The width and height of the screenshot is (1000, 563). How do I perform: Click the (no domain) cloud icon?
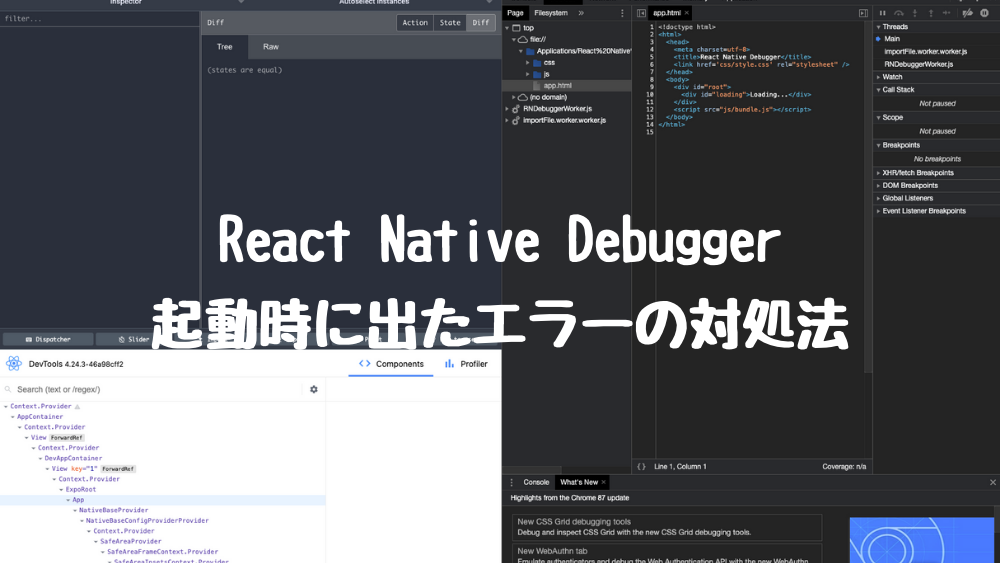point(523,98)
